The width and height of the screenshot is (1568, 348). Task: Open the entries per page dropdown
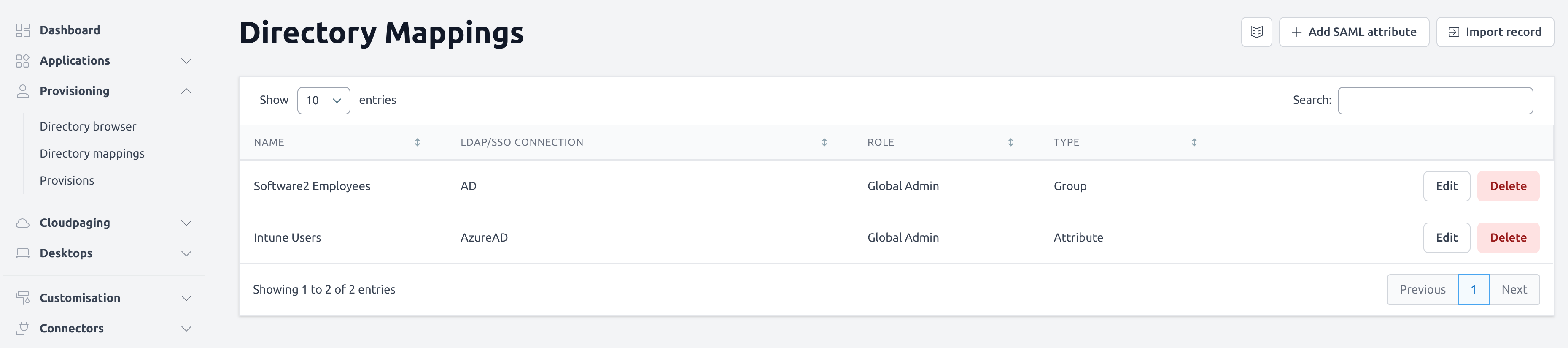click(323, 101)
